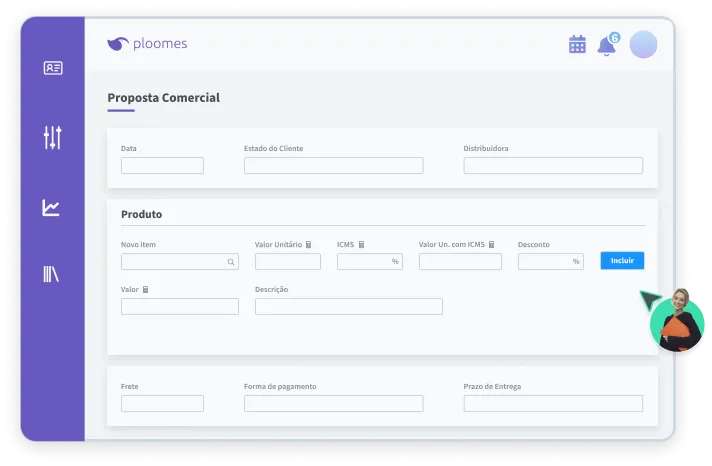Click calculator icon beside Valor Un. com ICMS
This screenshot has width=712, height=466.
coord(491,245)
